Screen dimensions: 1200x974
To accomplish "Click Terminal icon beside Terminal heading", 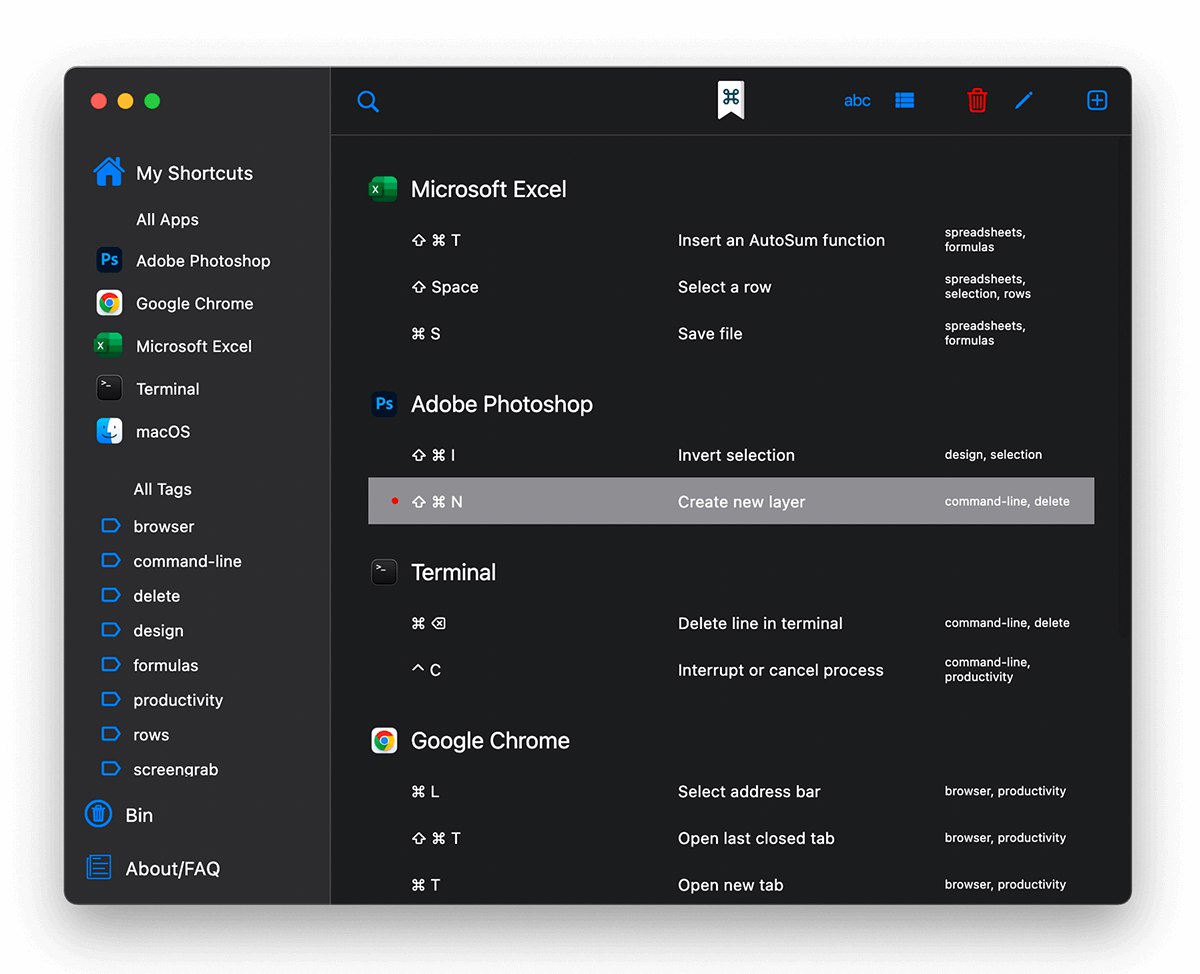I will tap(384, 572).
